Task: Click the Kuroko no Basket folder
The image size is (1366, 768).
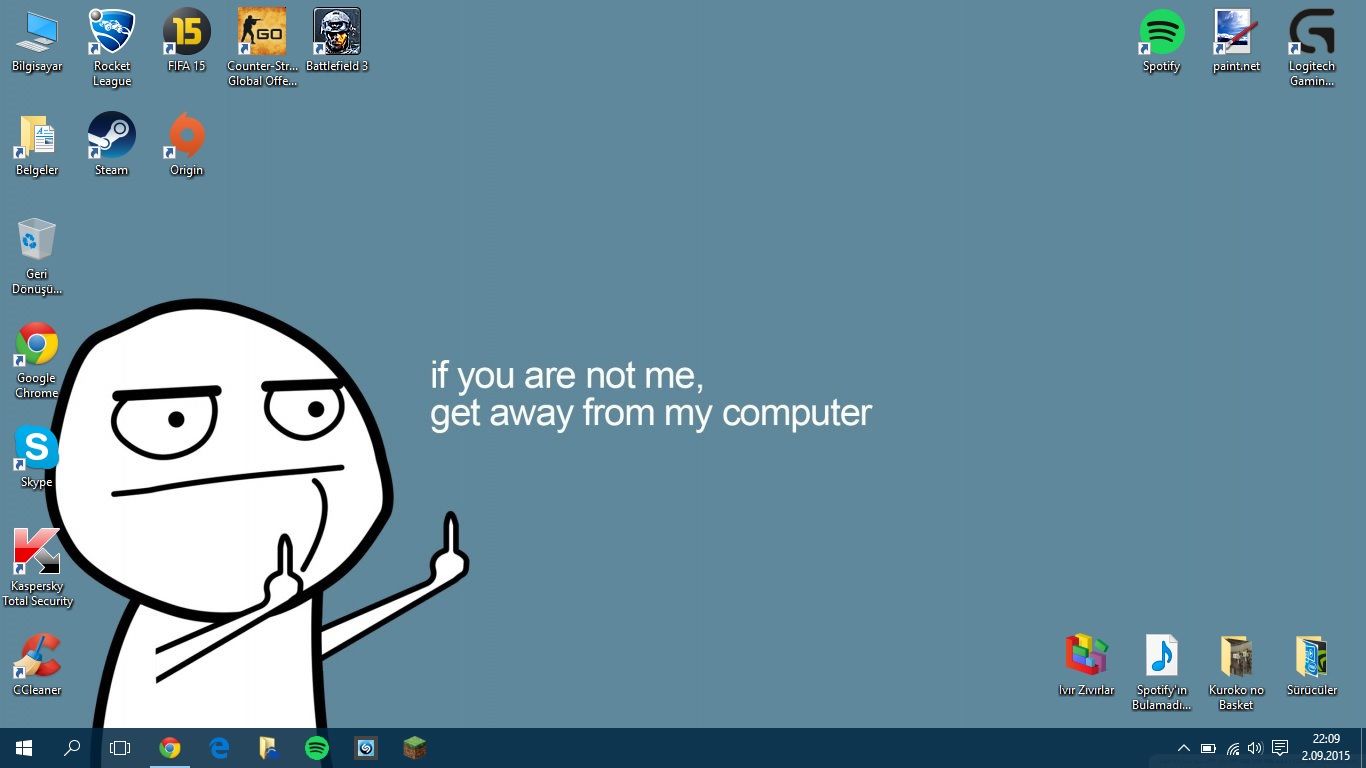Action: point(1236,672)
